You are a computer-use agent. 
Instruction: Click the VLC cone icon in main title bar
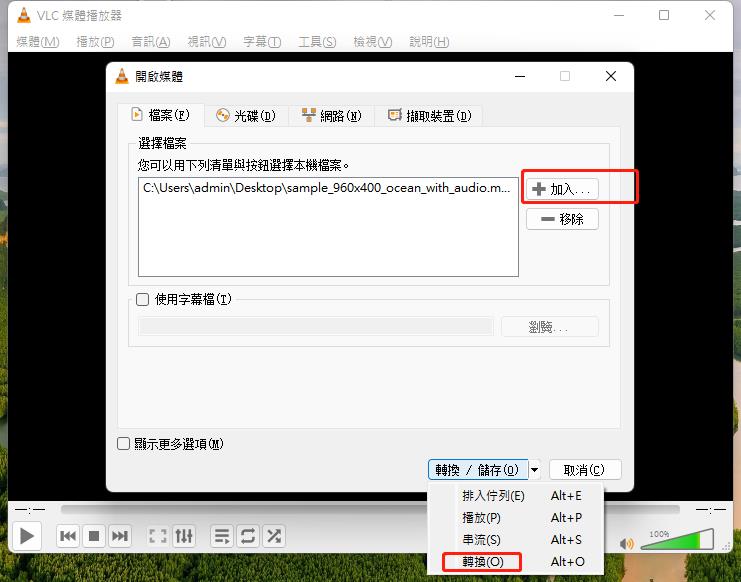24,15
